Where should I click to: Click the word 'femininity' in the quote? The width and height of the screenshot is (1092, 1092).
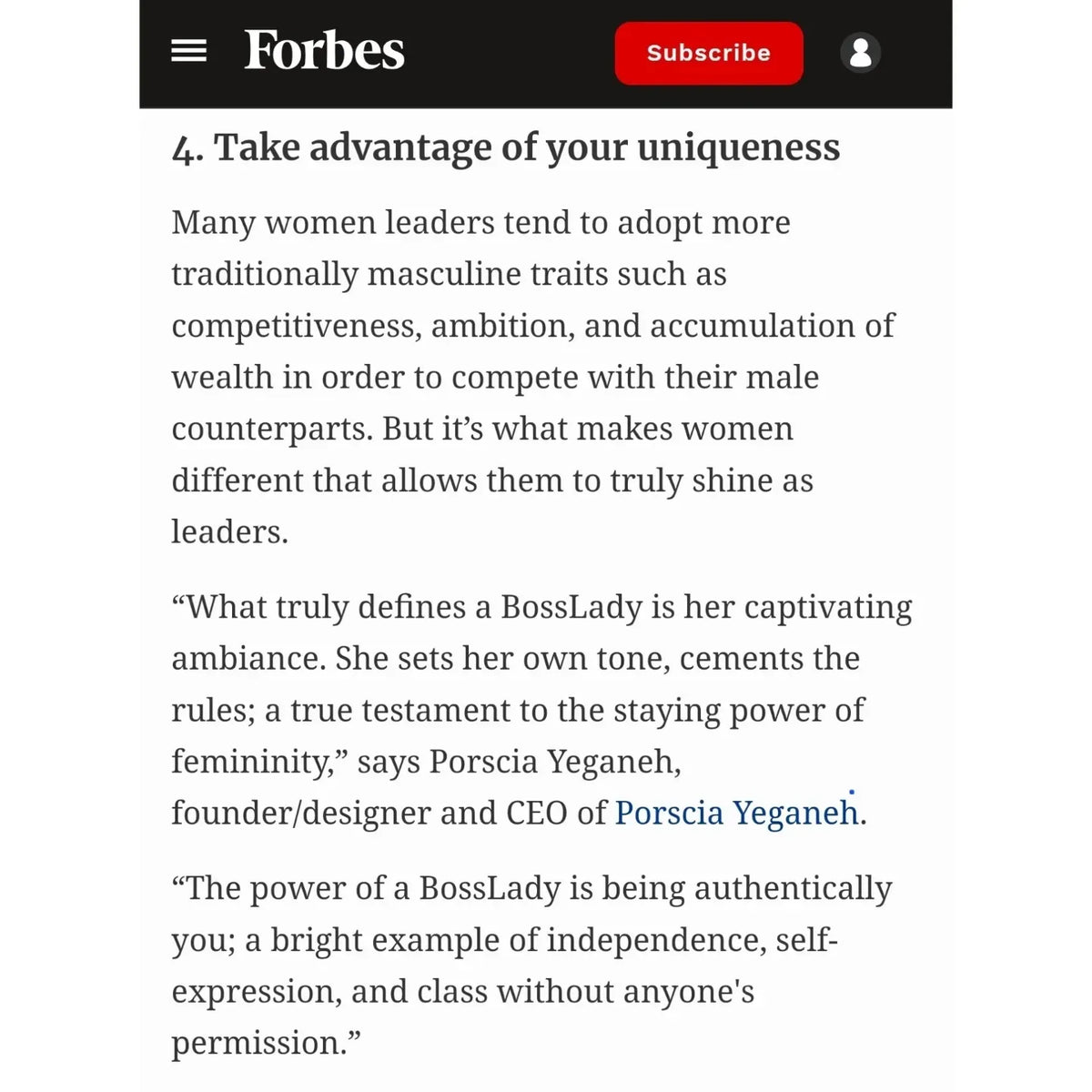[251, 761]
